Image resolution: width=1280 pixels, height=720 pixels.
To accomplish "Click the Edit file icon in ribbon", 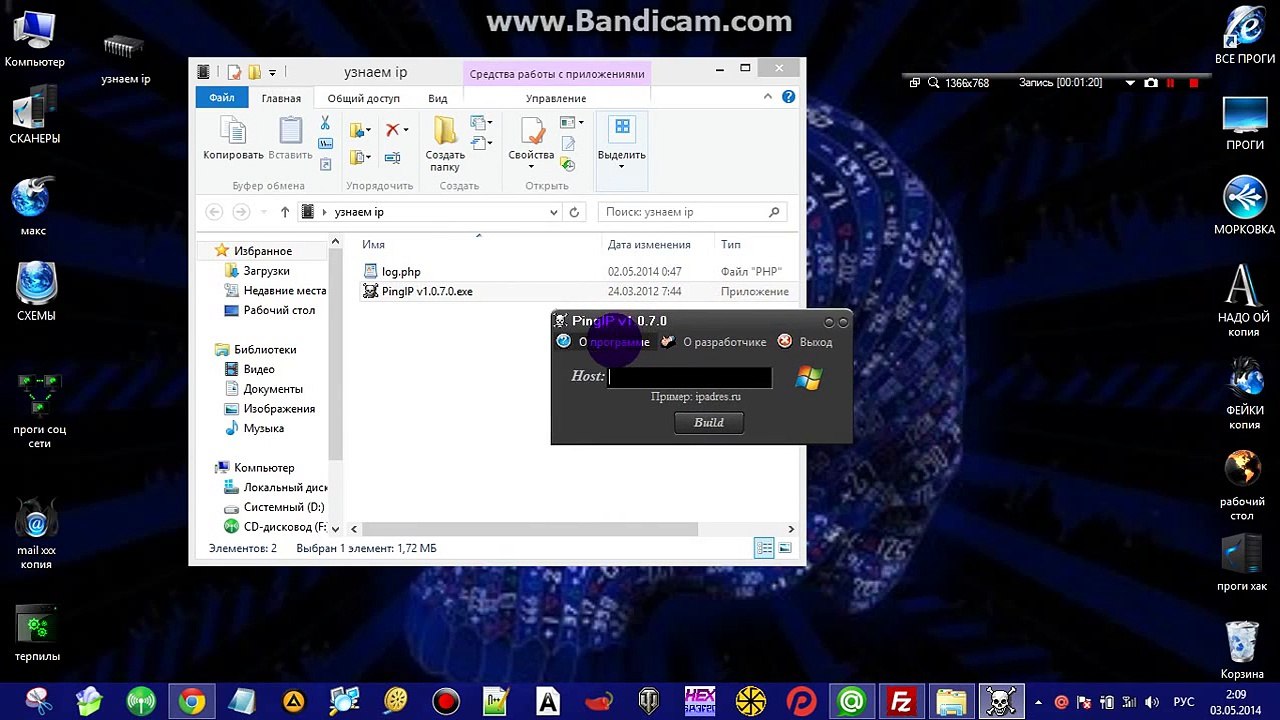I will coord(567,144).
